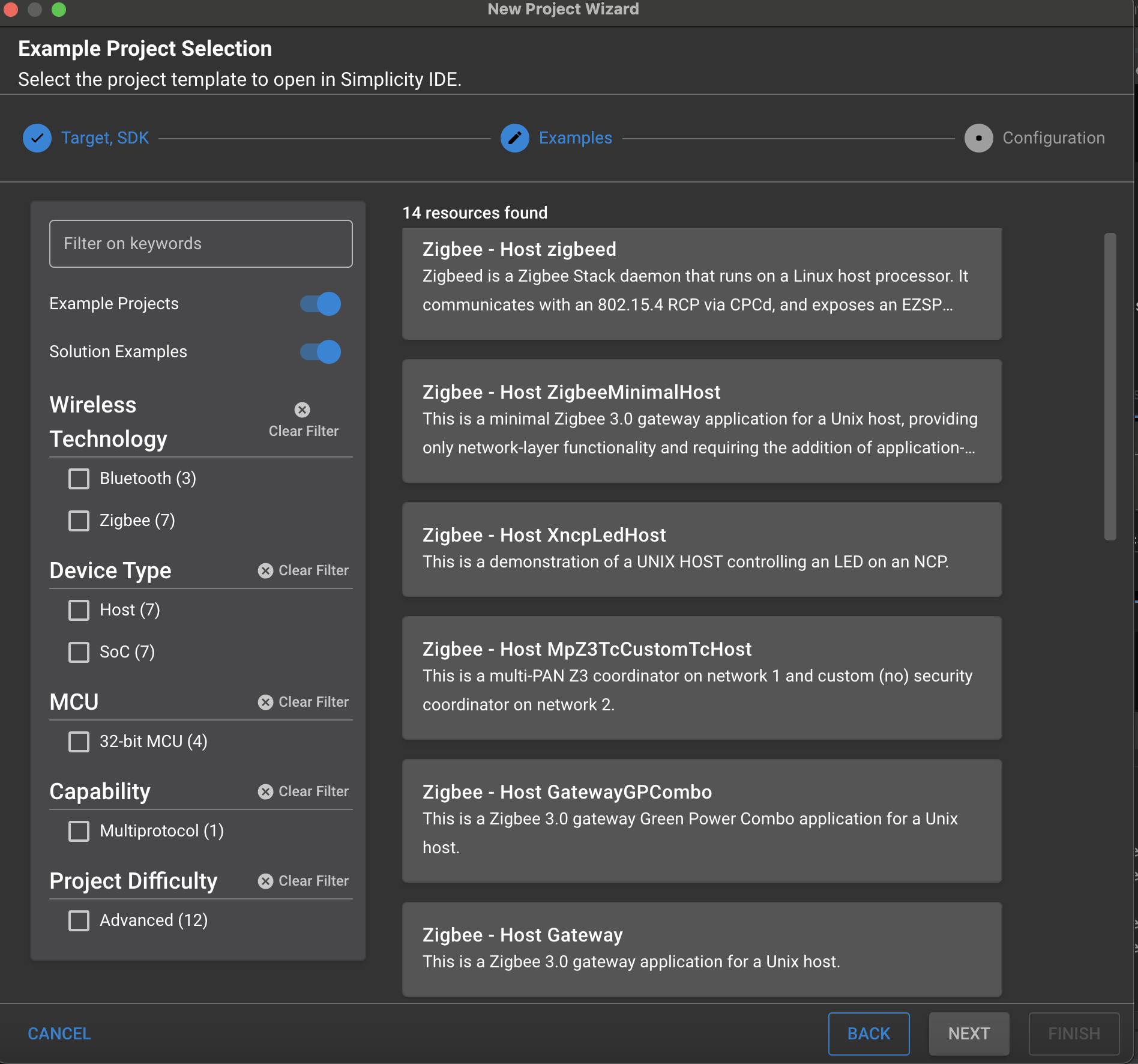Click the Filter on keywords field
1138x1064 pixels.
tap(200, 244)
